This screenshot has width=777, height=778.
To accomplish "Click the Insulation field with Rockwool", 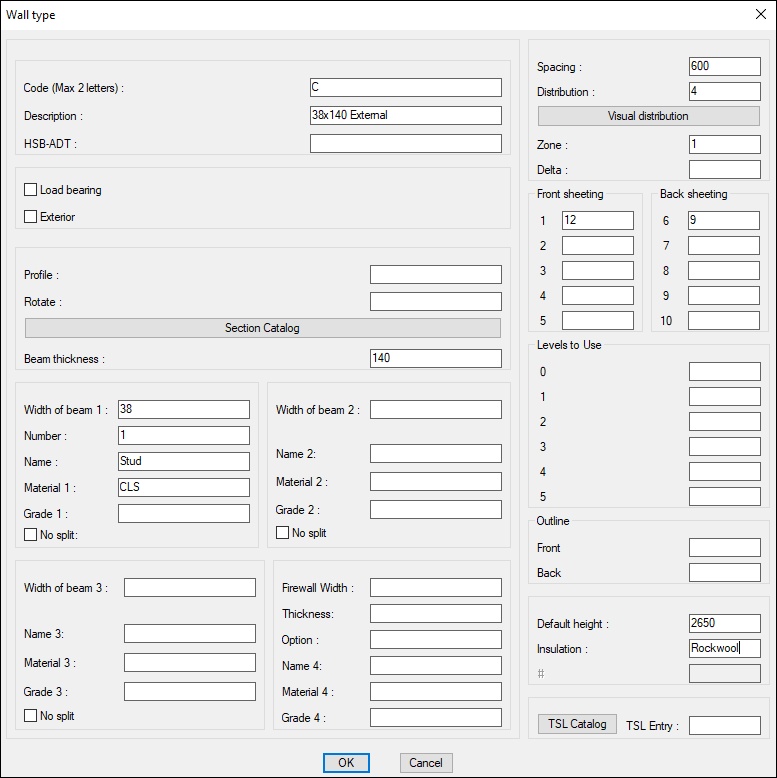I will click(724, 648).
